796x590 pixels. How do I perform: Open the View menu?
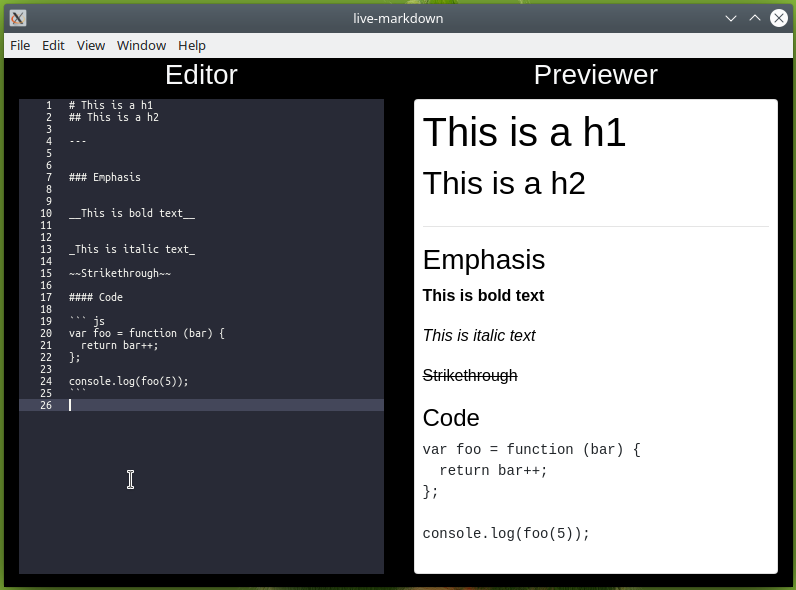[91, 46]
